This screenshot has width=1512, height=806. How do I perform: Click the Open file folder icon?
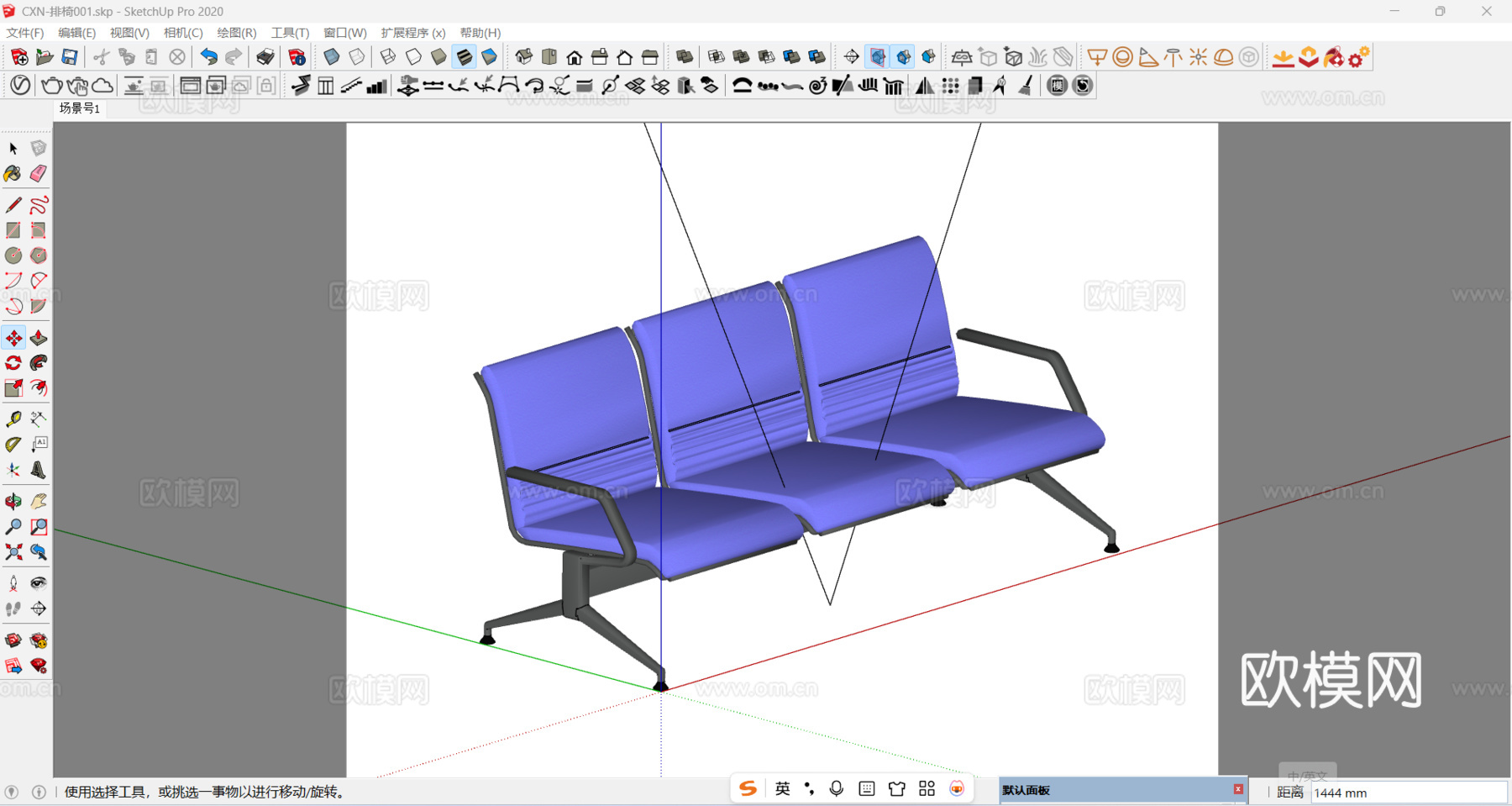pos(45,57)
